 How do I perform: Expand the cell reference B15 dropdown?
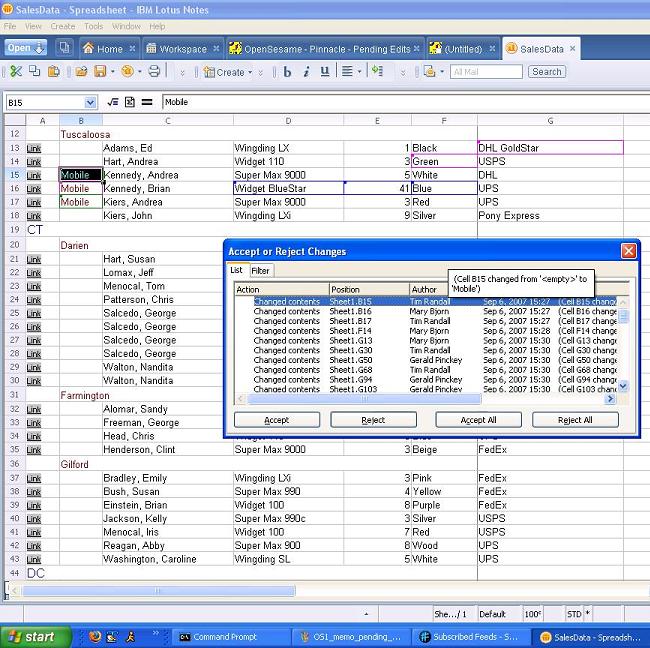(x=90, y=102)
